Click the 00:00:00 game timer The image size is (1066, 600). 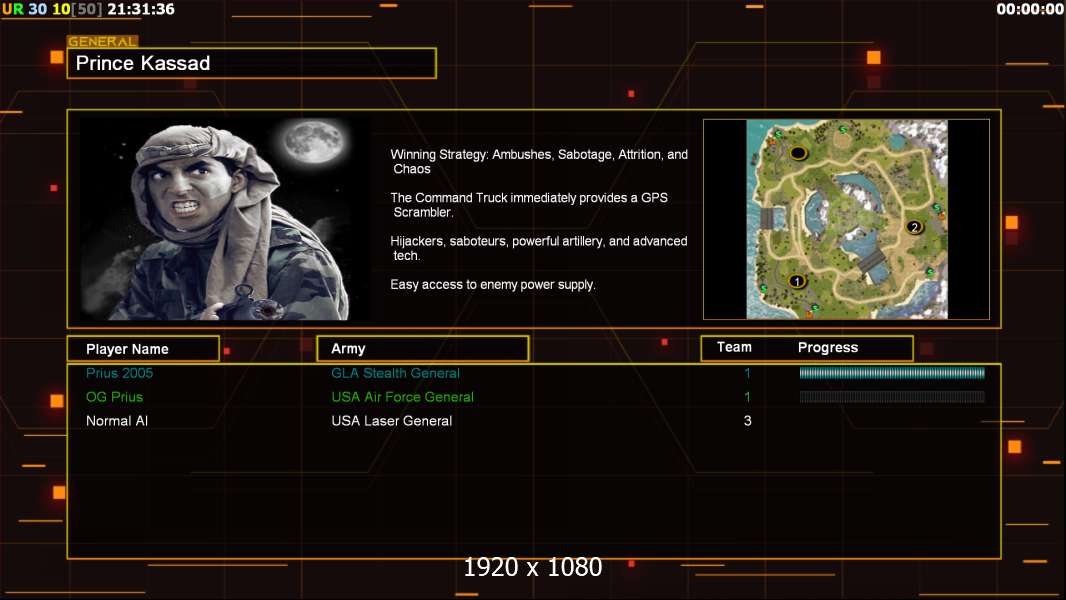(1030, 9)
